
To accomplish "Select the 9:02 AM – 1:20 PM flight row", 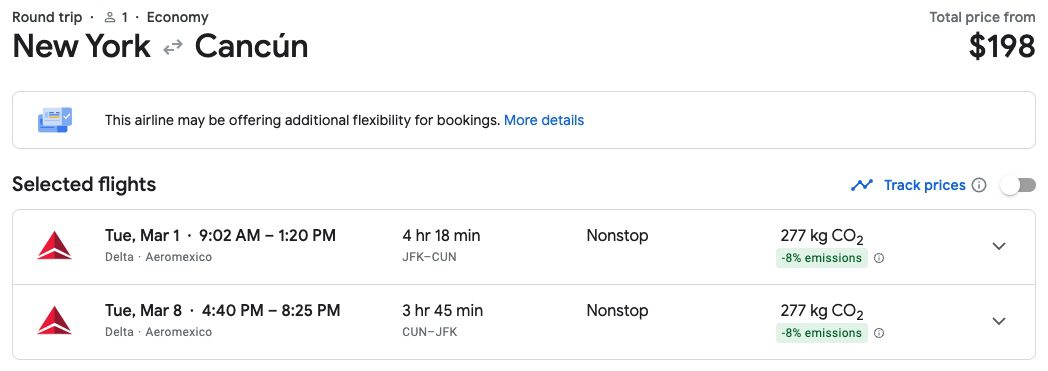I will [524, 247].
